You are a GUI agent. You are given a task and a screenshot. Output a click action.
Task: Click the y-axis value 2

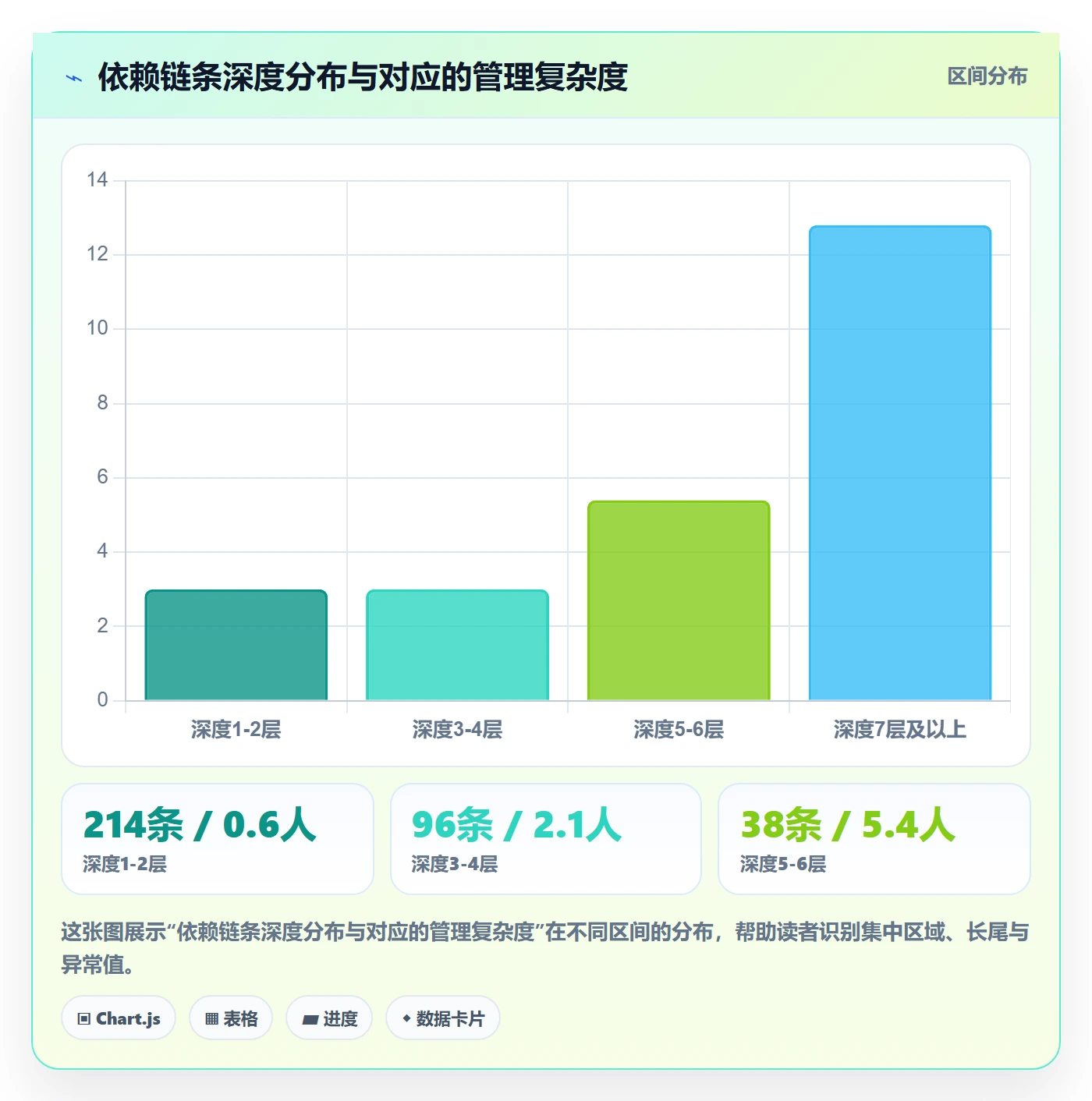102,625
